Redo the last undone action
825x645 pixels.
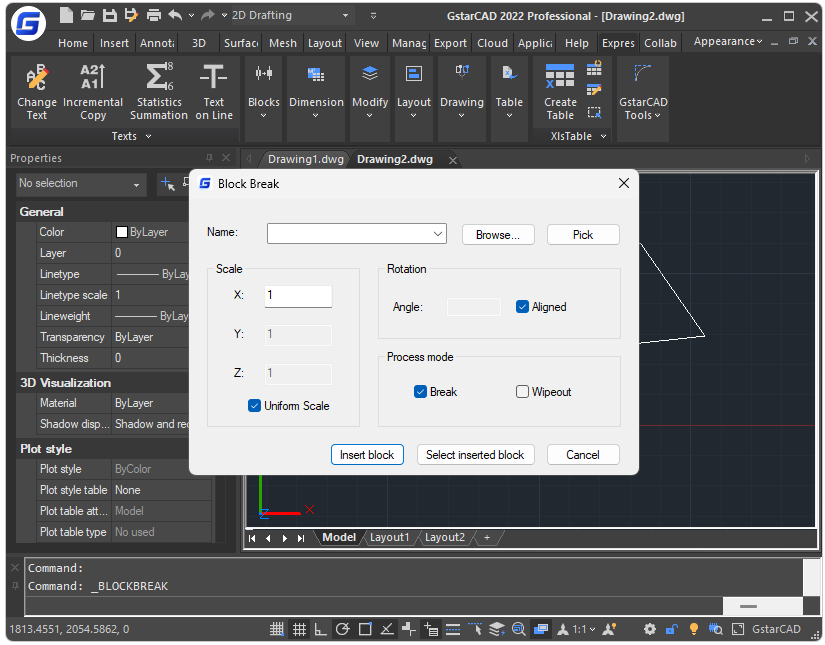click(x=208, y=15)
